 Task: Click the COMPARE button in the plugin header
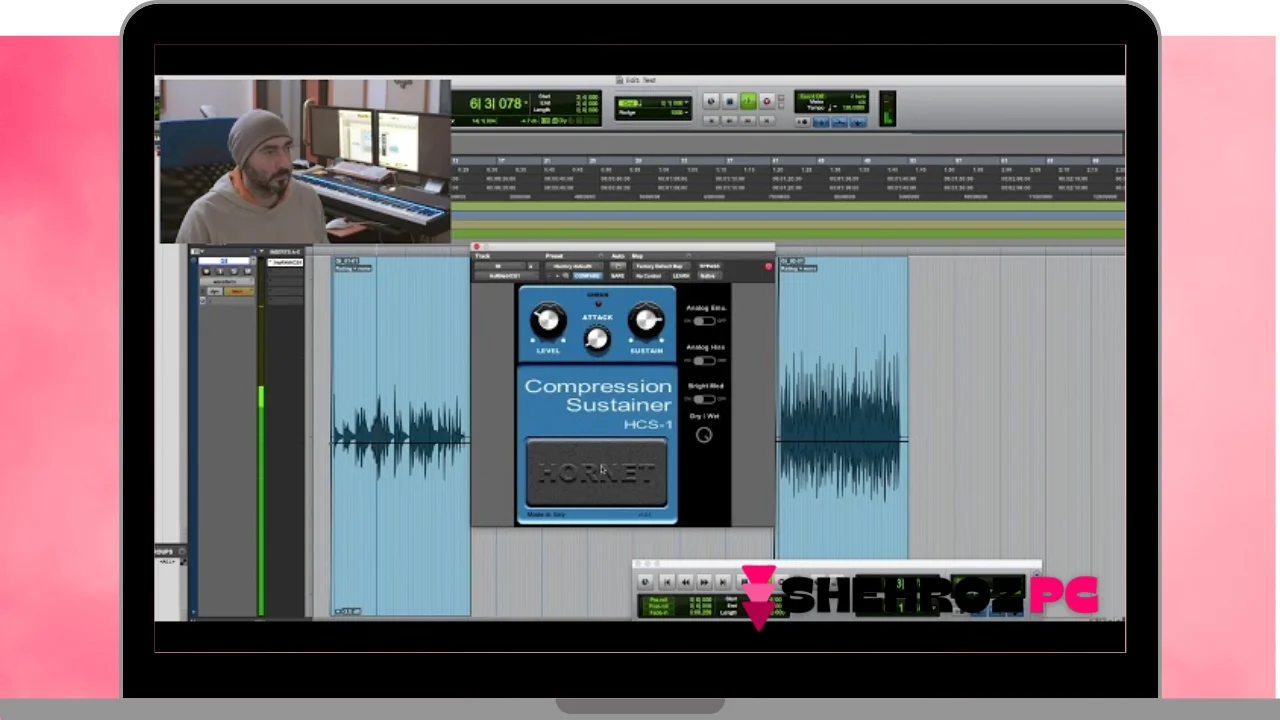coord(587,276)
